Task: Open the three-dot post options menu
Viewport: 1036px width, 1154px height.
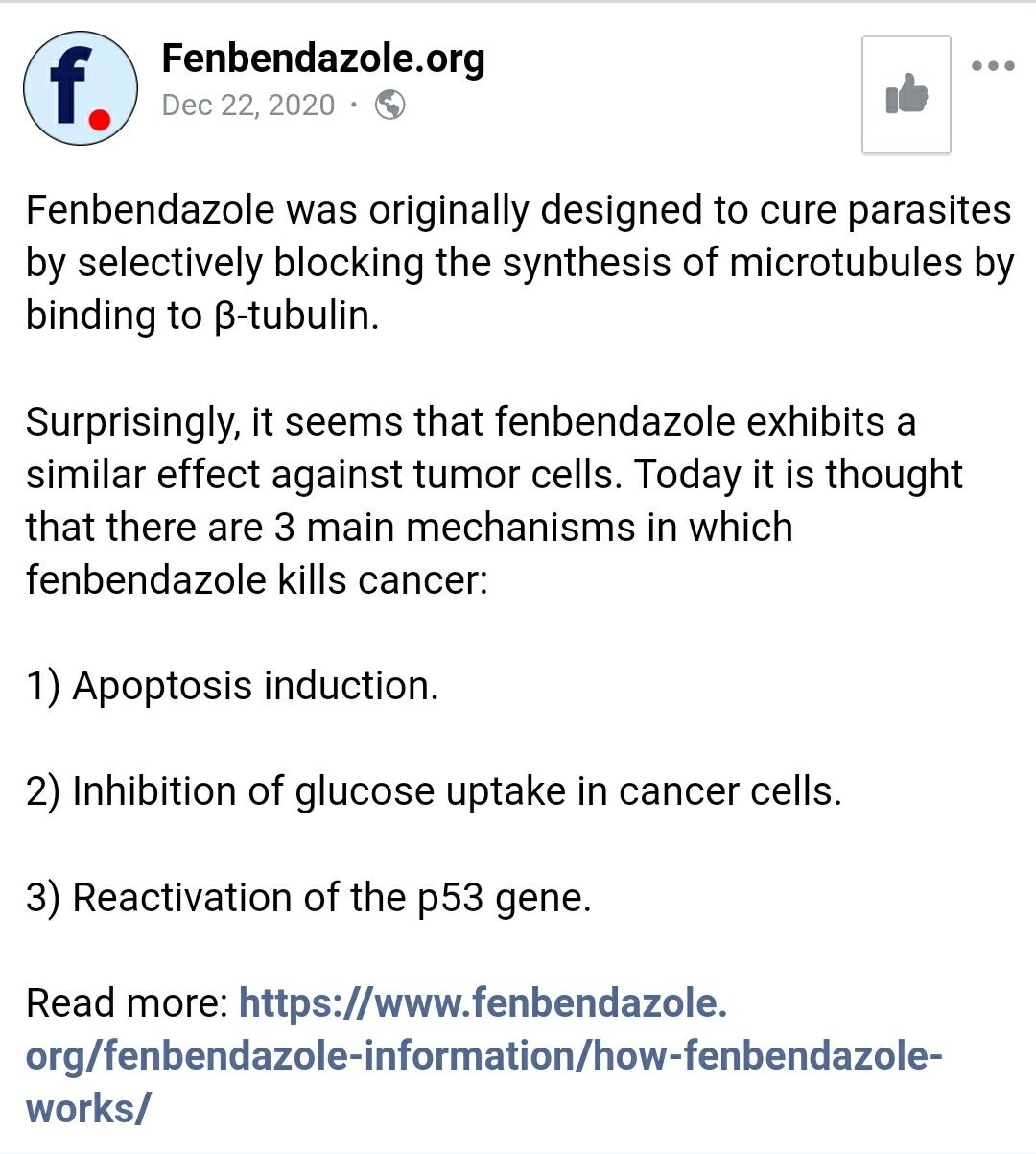Action: pos(993,66)
